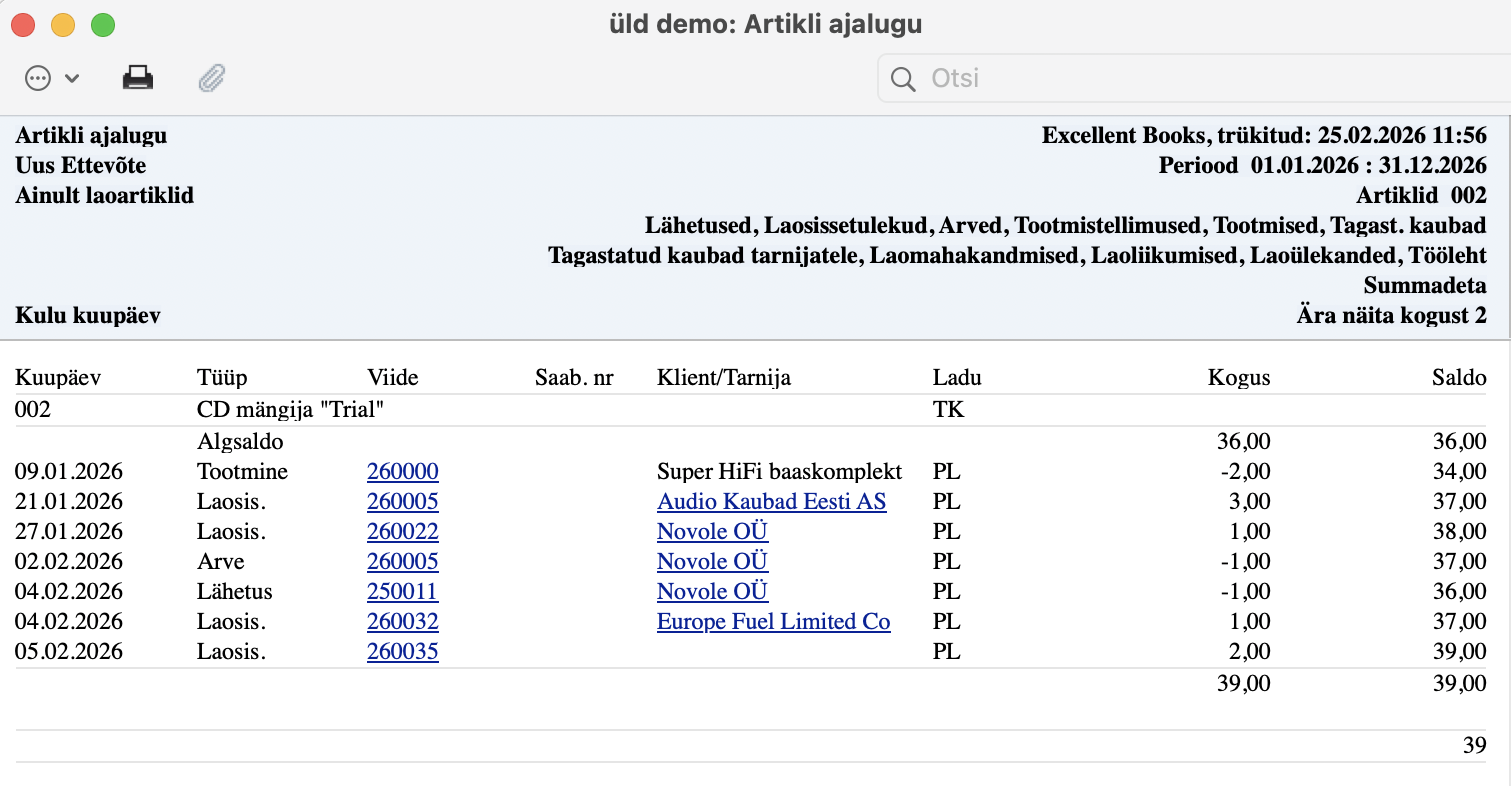1511x786 pixels.
Task: Open Novole OÜ on the 27.01.2026 row
Action: click(x=712, y=532)
